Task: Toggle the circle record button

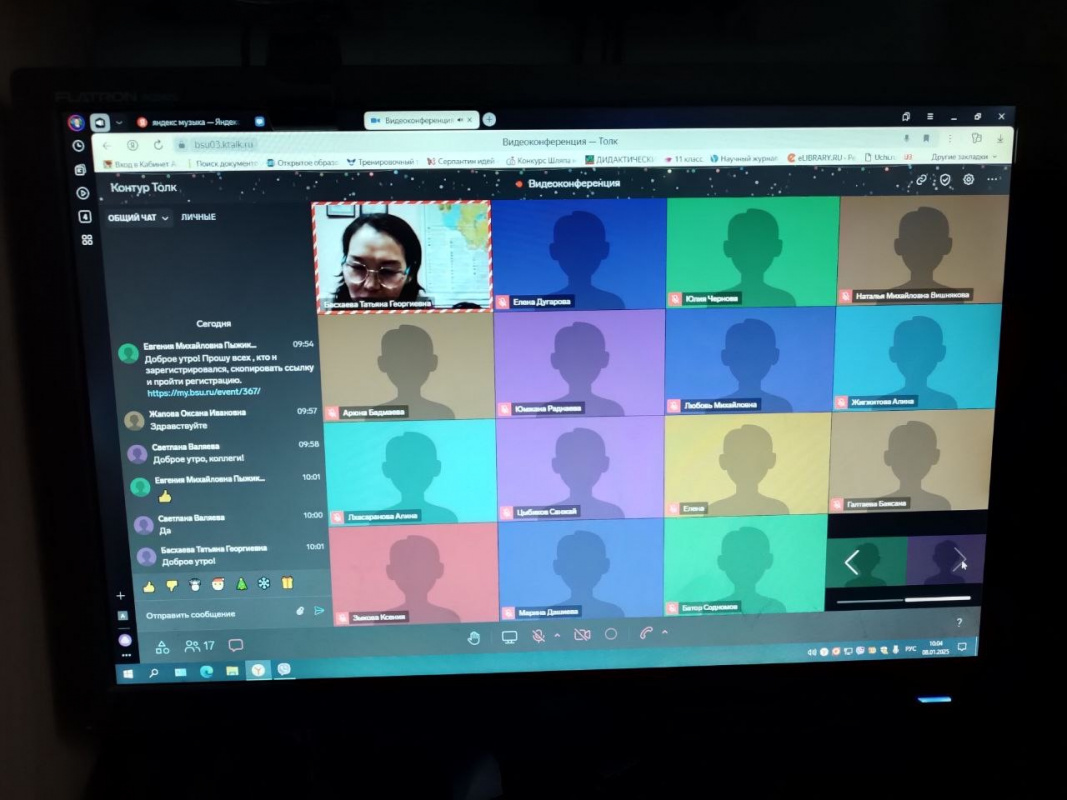Action: click(610, 634)
